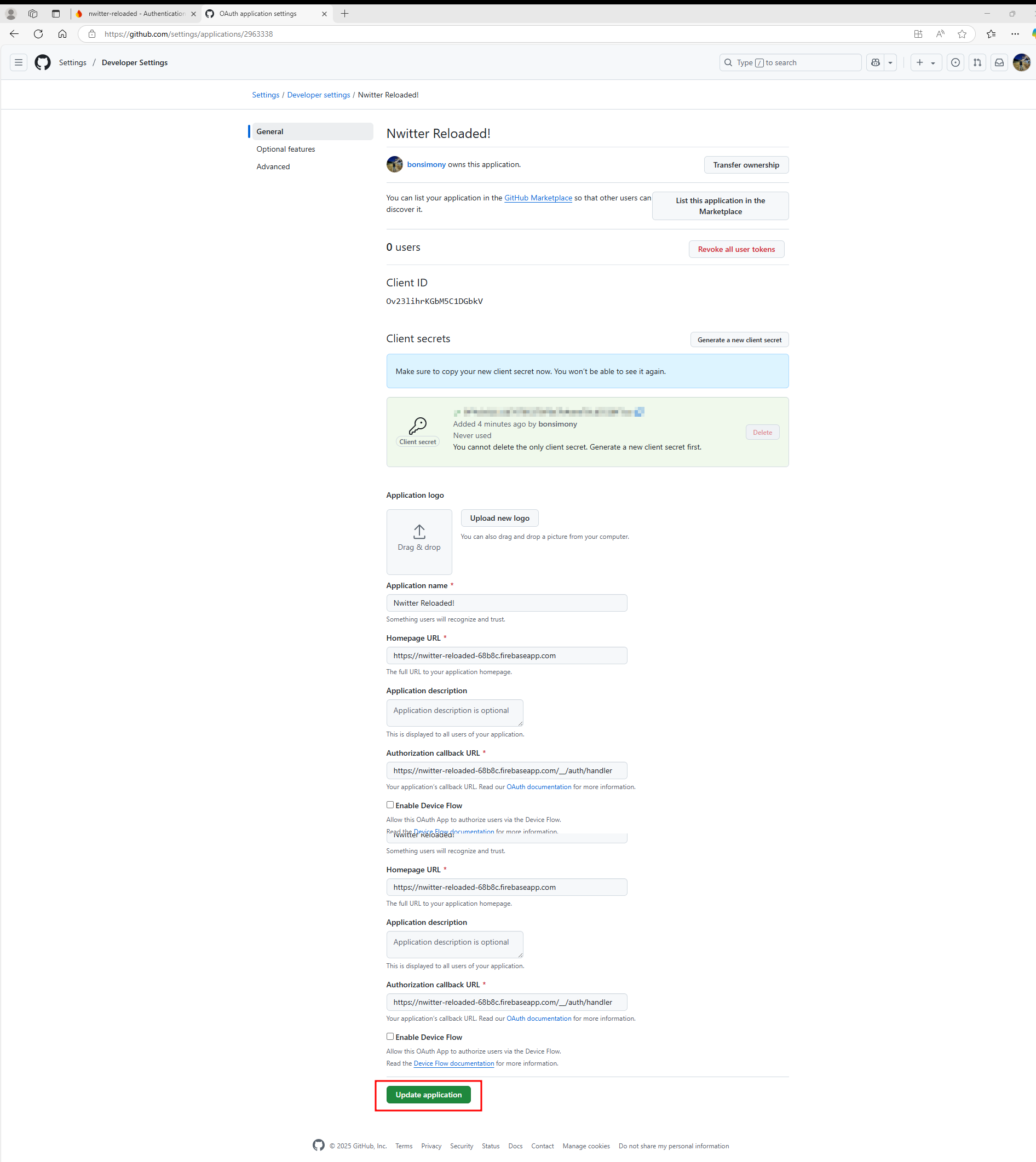Click Generate a new client secret

click(739, 340)
